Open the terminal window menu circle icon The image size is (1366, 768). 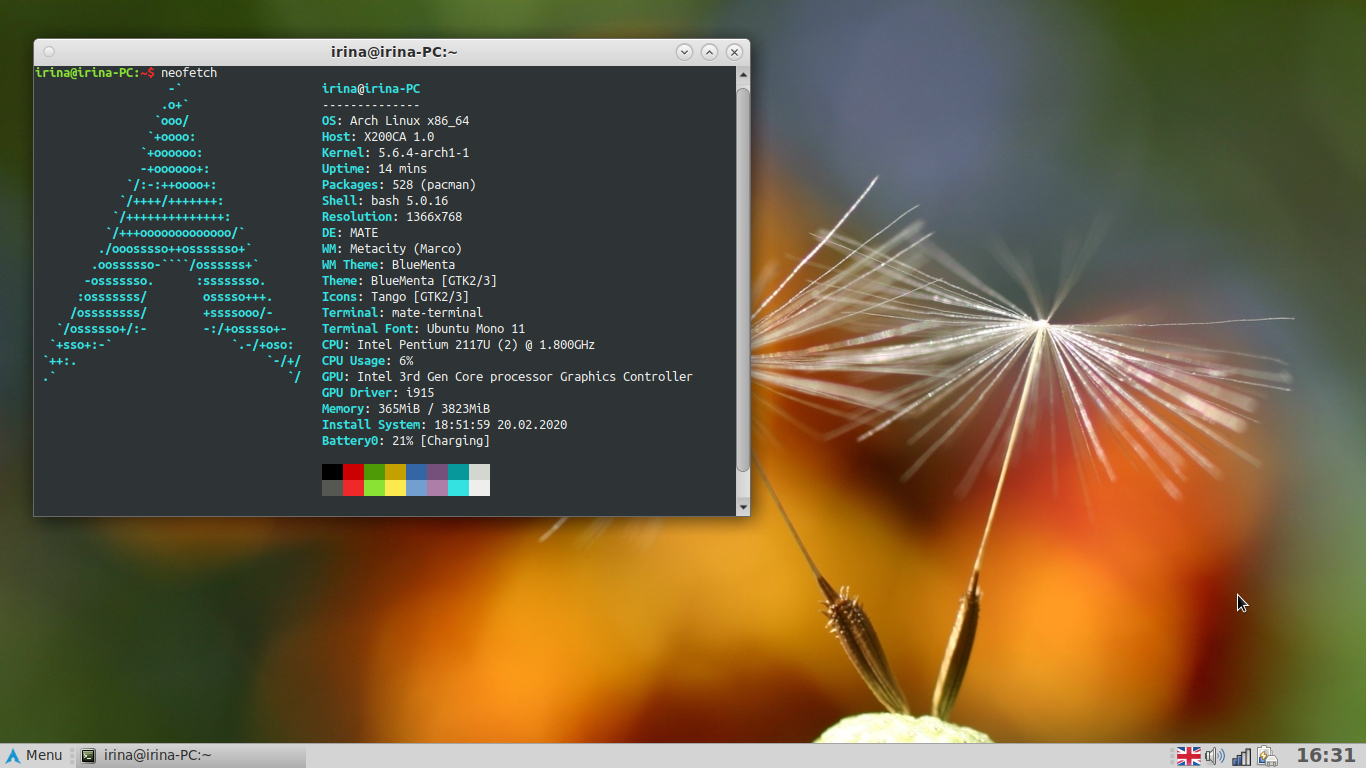(49, 52)
